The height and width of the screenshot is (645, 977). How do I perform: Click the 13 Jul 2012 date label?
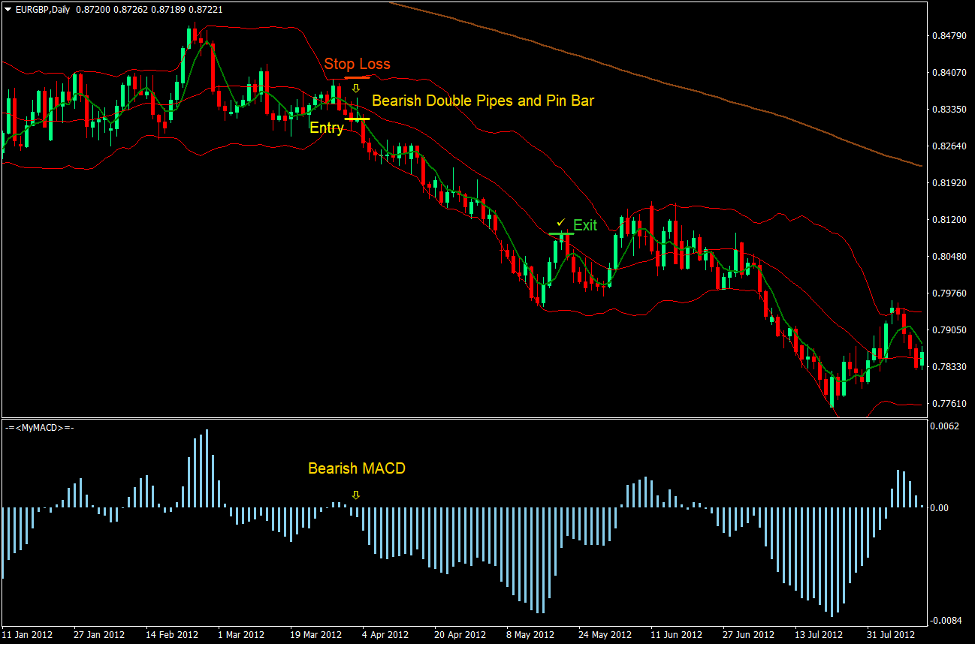coord(818,635)
